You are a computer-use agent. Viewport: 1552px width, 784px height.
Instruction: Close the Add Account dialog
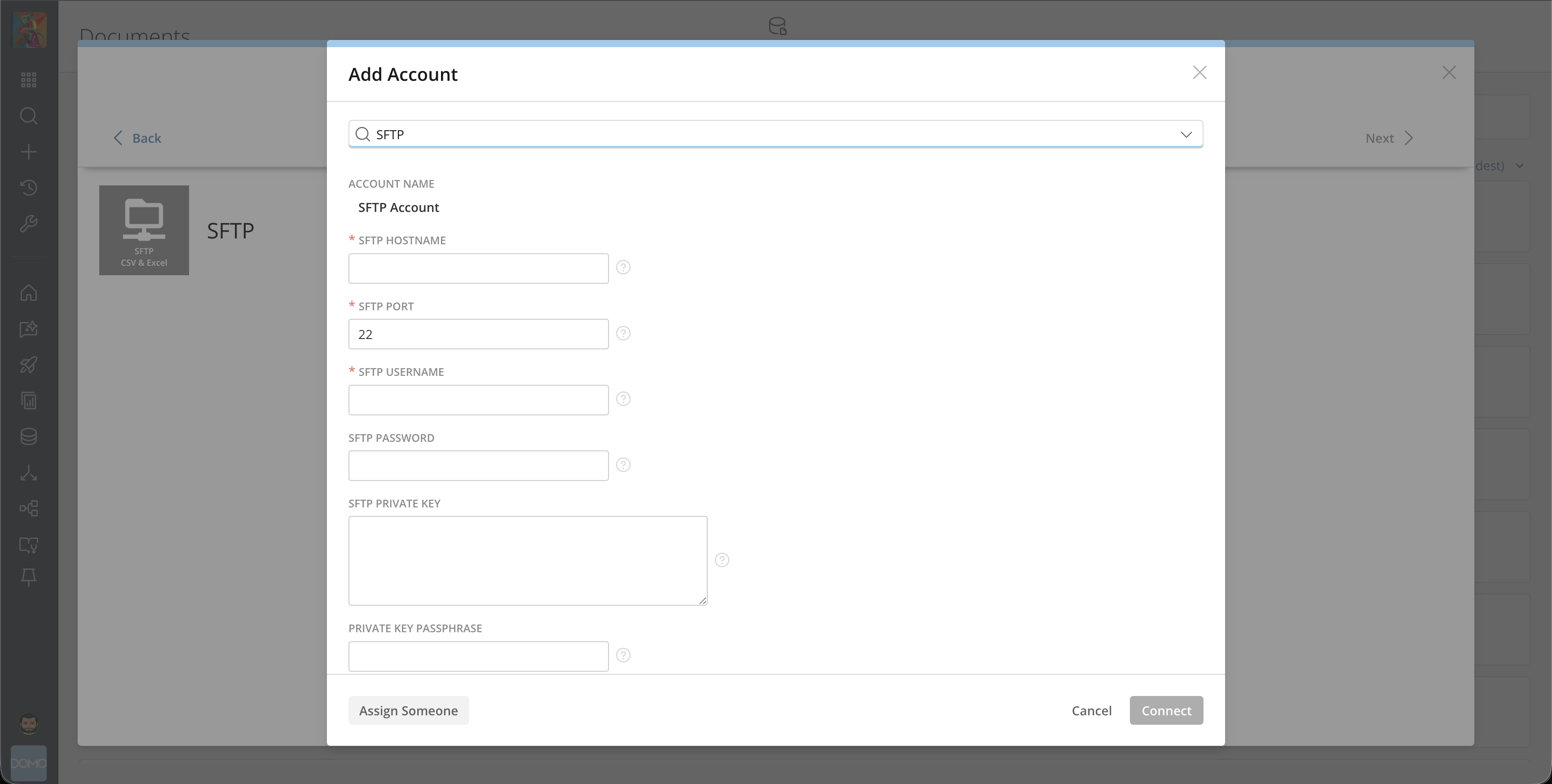1199,72
